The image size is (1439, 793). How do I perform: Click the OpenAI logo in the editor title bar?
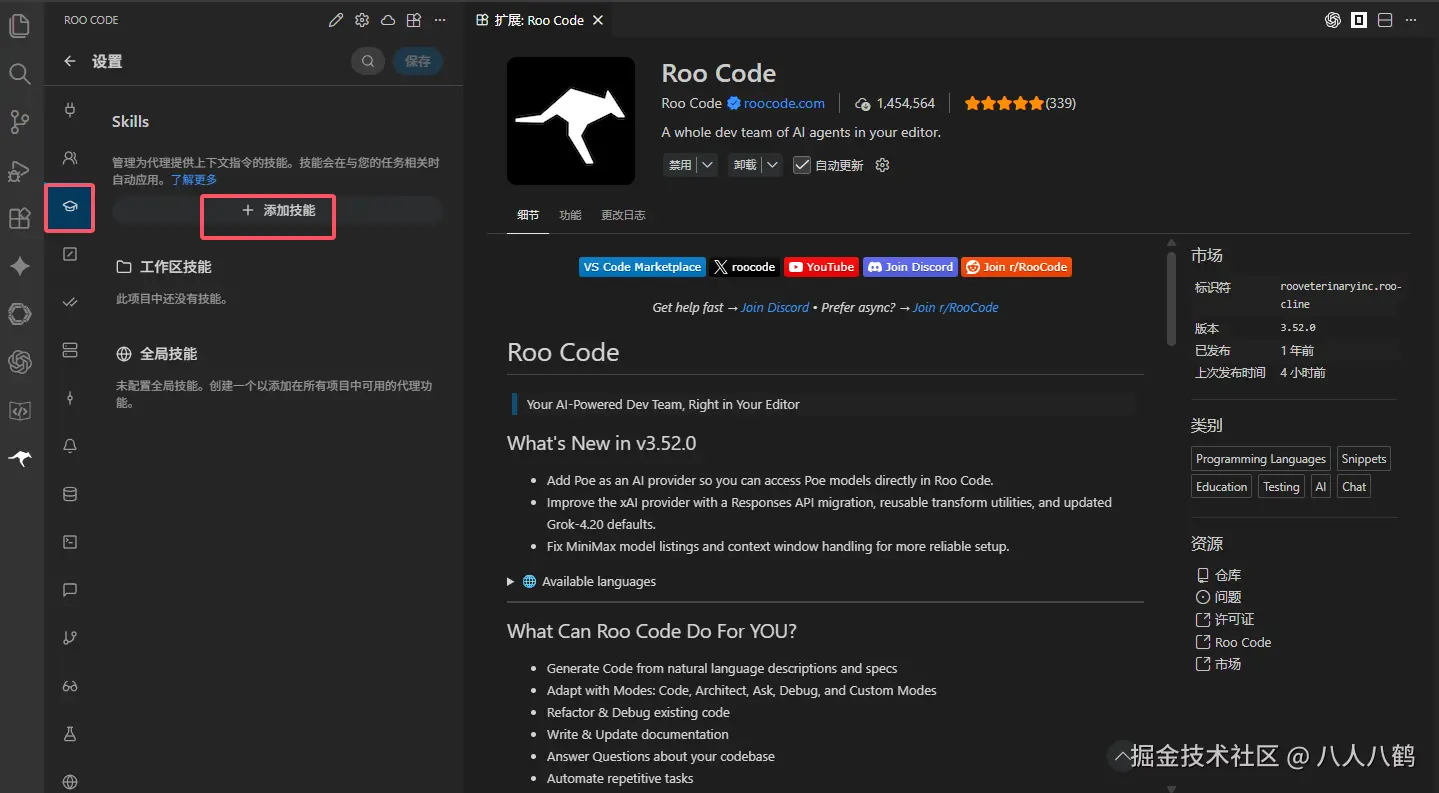click(x=1333, y=20)
